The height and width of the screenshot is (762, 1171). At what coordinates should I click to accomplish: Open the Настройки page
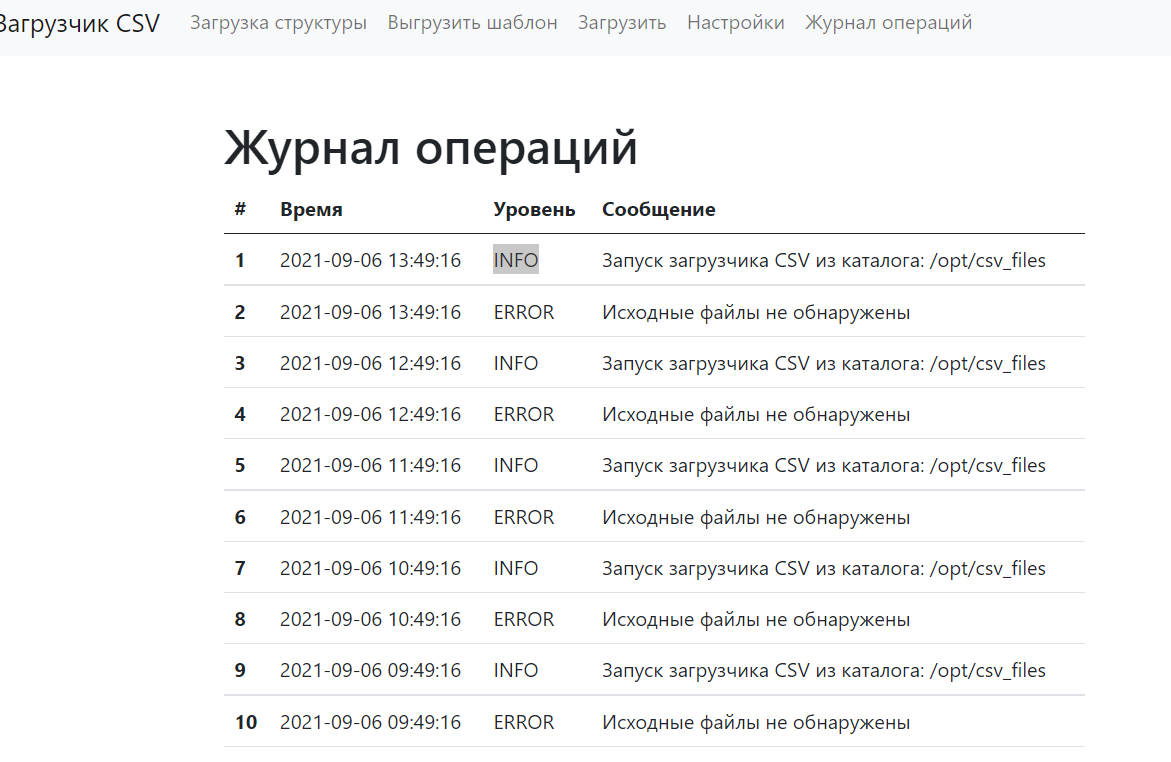click(x=735, y=22)
